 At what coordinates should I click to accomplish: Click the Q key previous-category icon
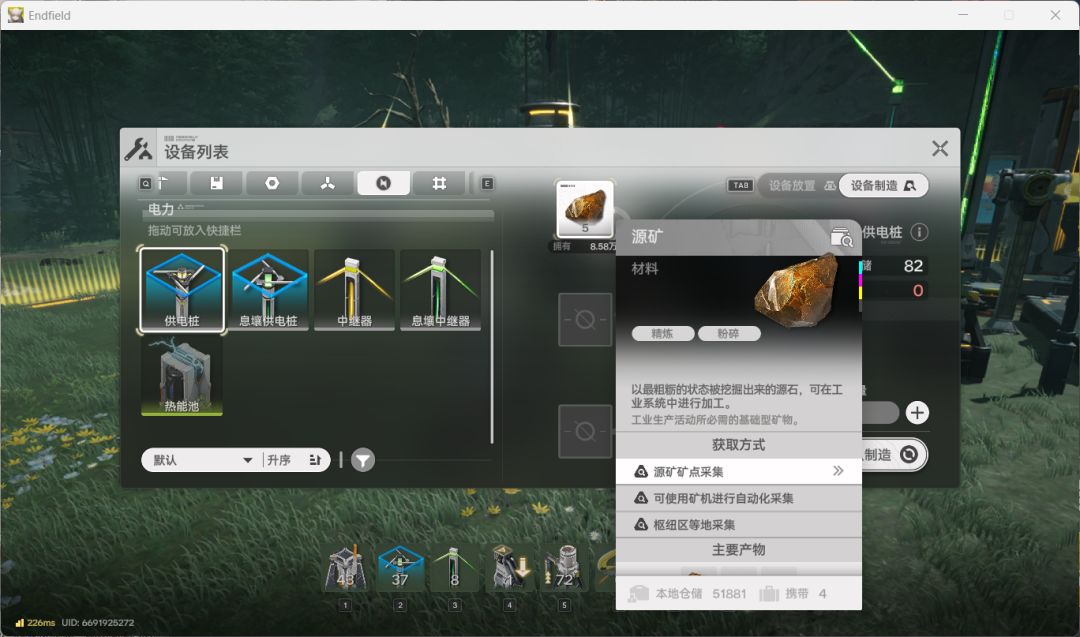point(145,184)
